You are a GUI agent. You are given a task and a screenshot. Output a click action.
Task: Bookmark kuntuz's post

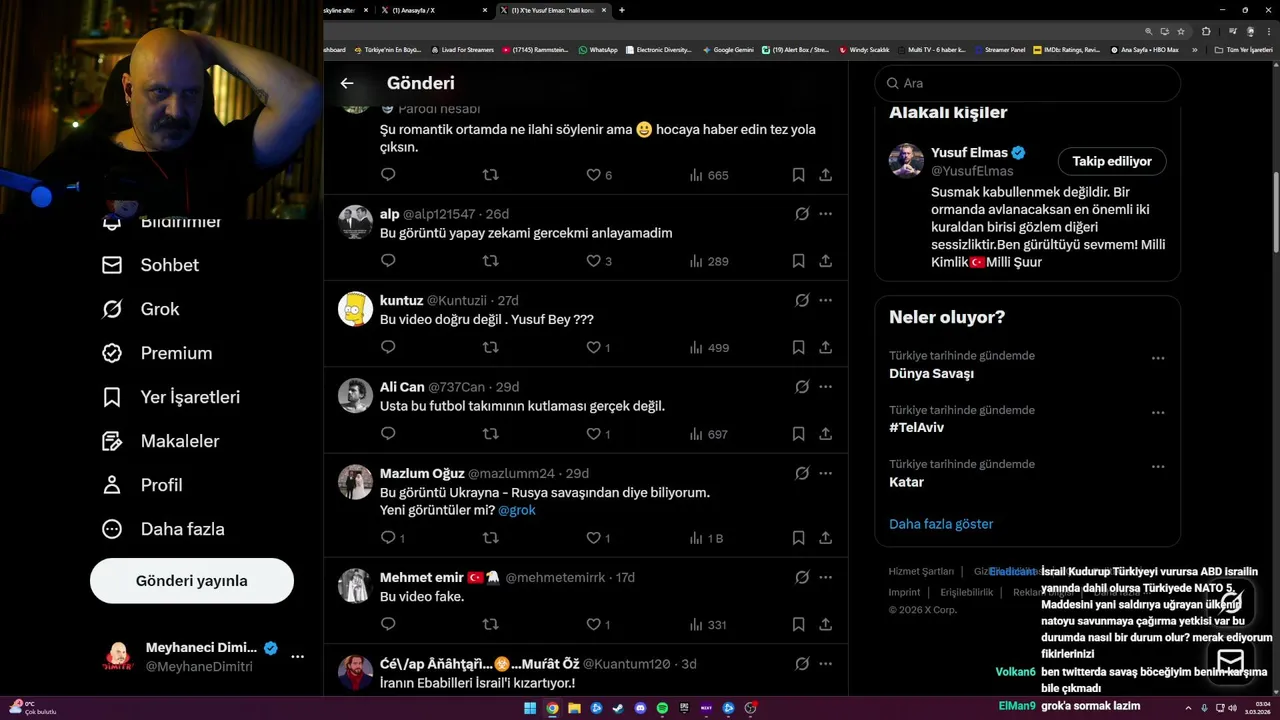(x=798, y=348)
